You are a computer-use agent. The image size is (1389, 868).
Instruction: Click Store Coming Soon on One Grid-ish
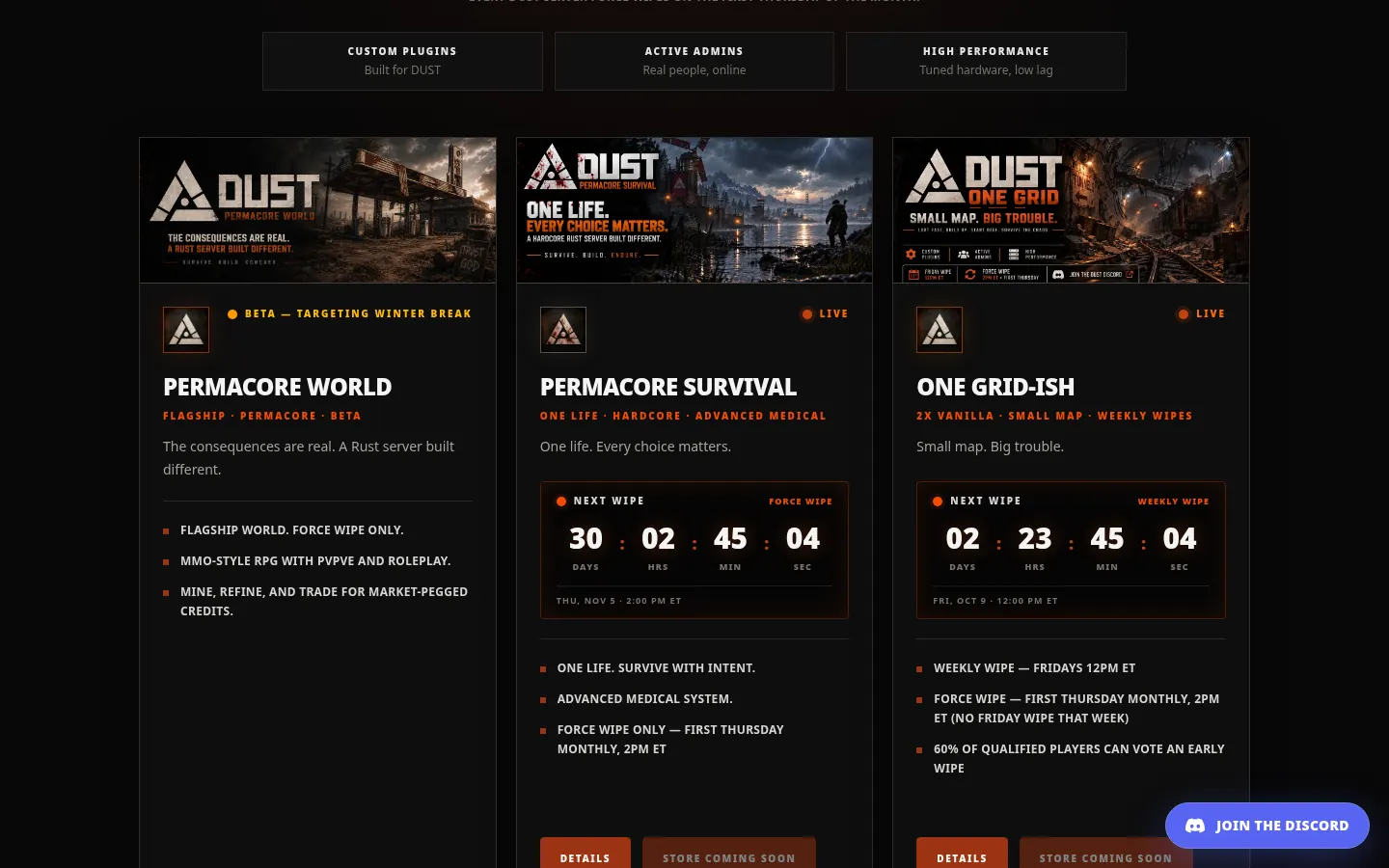1105,854
